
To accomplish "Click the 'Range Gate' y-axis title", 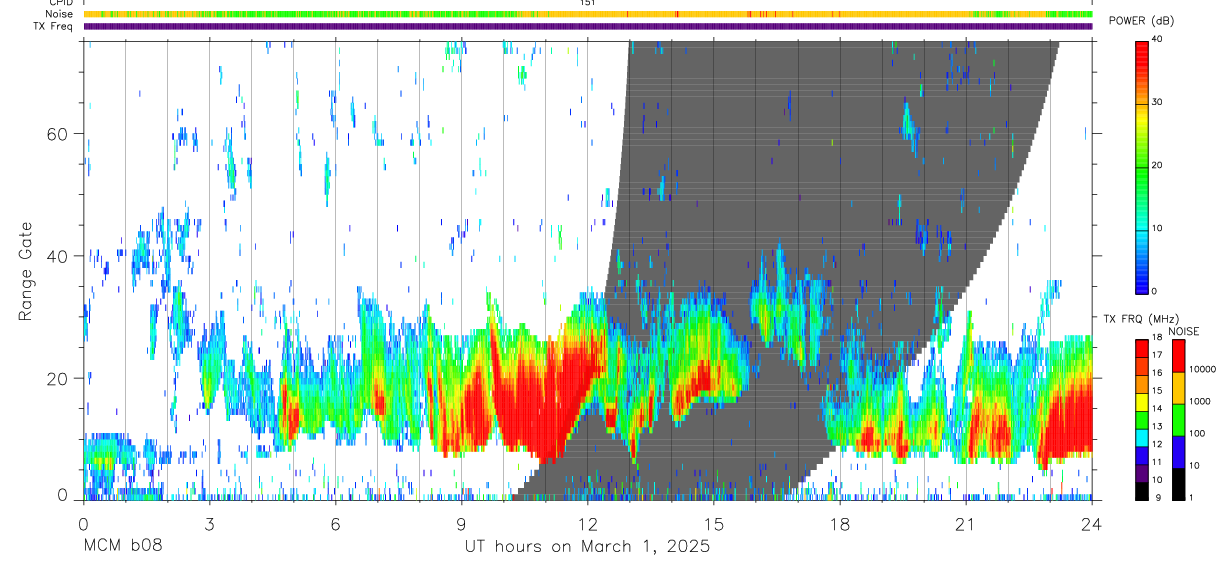I will coord(26,271).
